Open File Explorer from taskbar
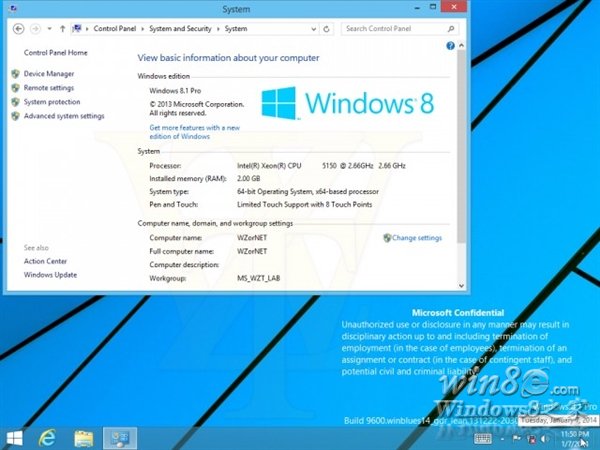The image size is (600, 450). (84, 439)
